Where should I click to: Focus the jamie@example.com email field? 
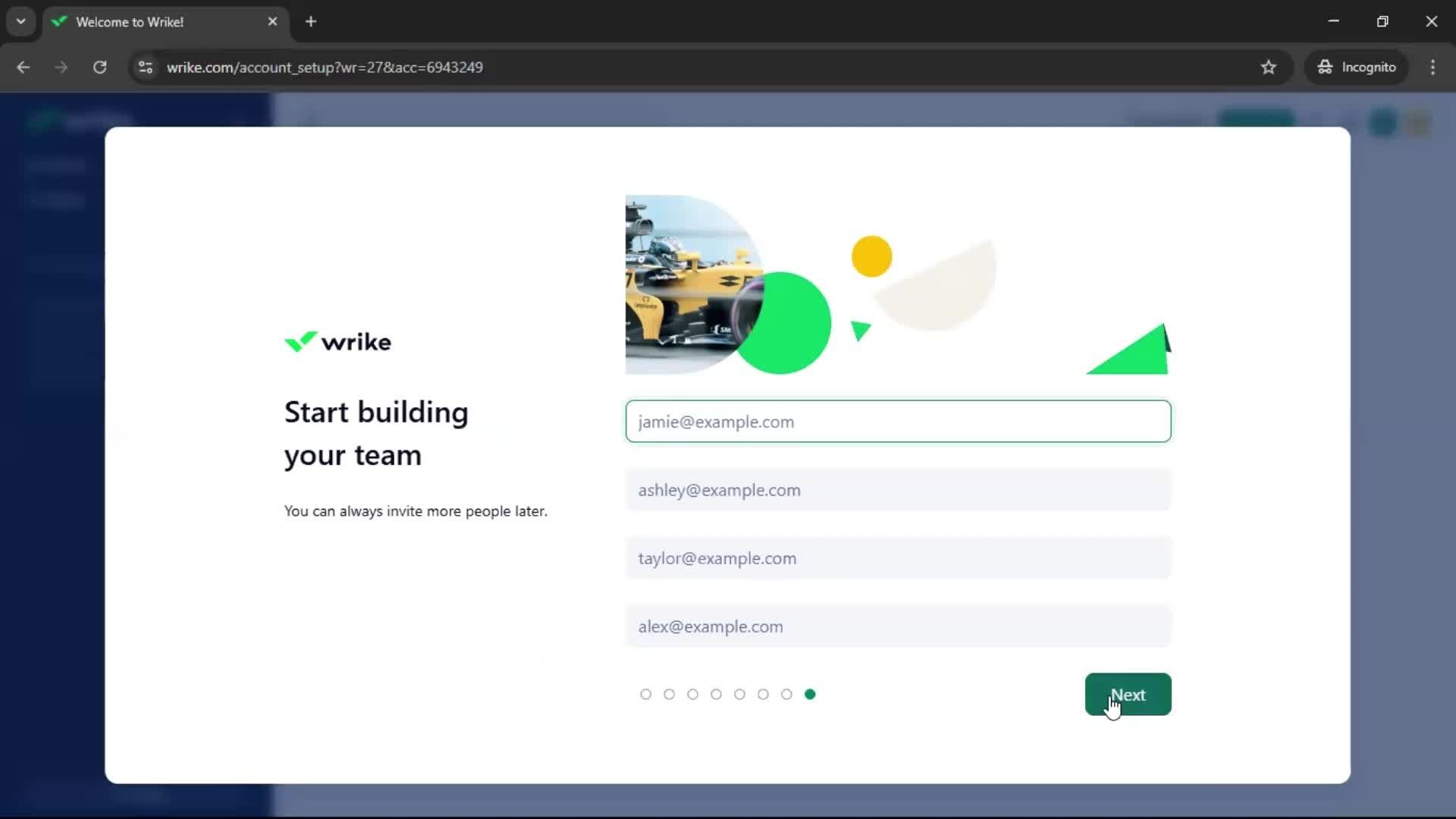[898, 421]
